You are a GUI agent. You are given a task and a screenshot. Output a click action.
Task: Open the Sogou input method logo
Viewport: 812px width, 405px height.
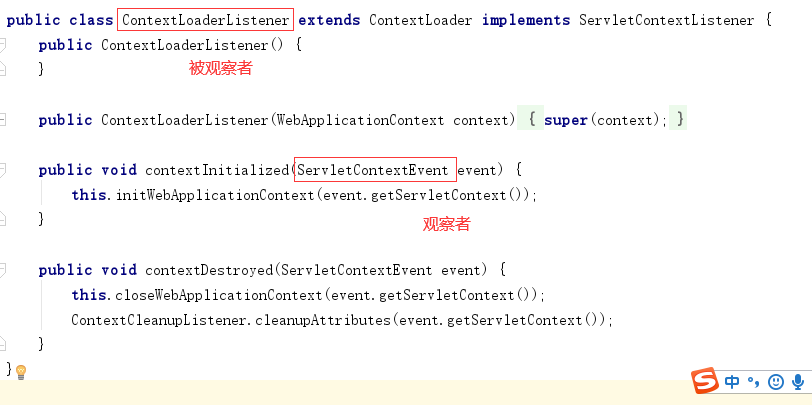point(705,381)
